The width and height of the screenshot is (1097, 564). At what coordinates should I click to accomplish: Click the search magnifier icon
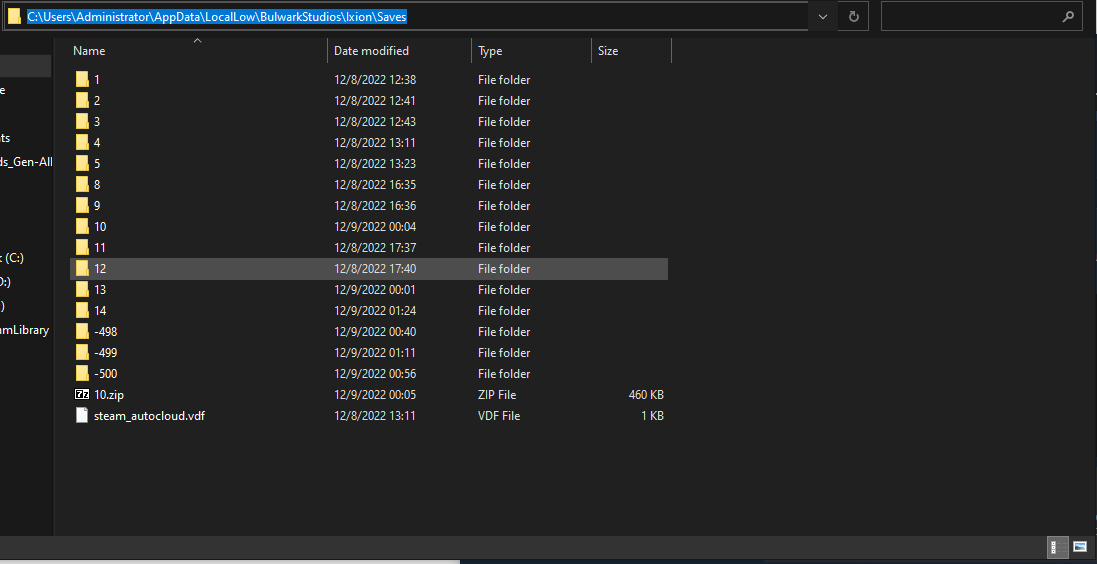1069,17
